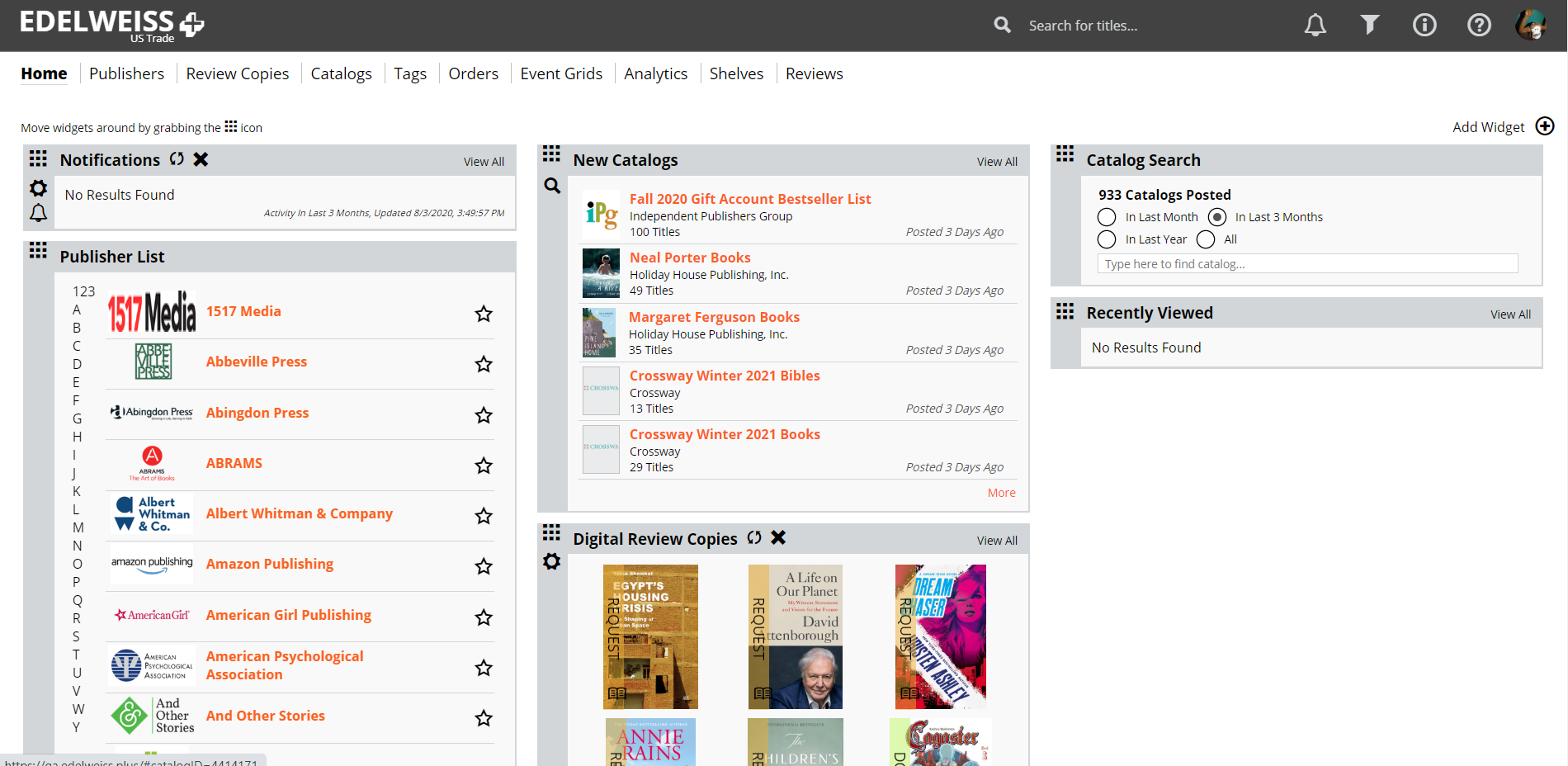This screenshot has height=766, width=1568.
Task: Open Digital Review Copies gear settings
Action: [x=551, y=561]
